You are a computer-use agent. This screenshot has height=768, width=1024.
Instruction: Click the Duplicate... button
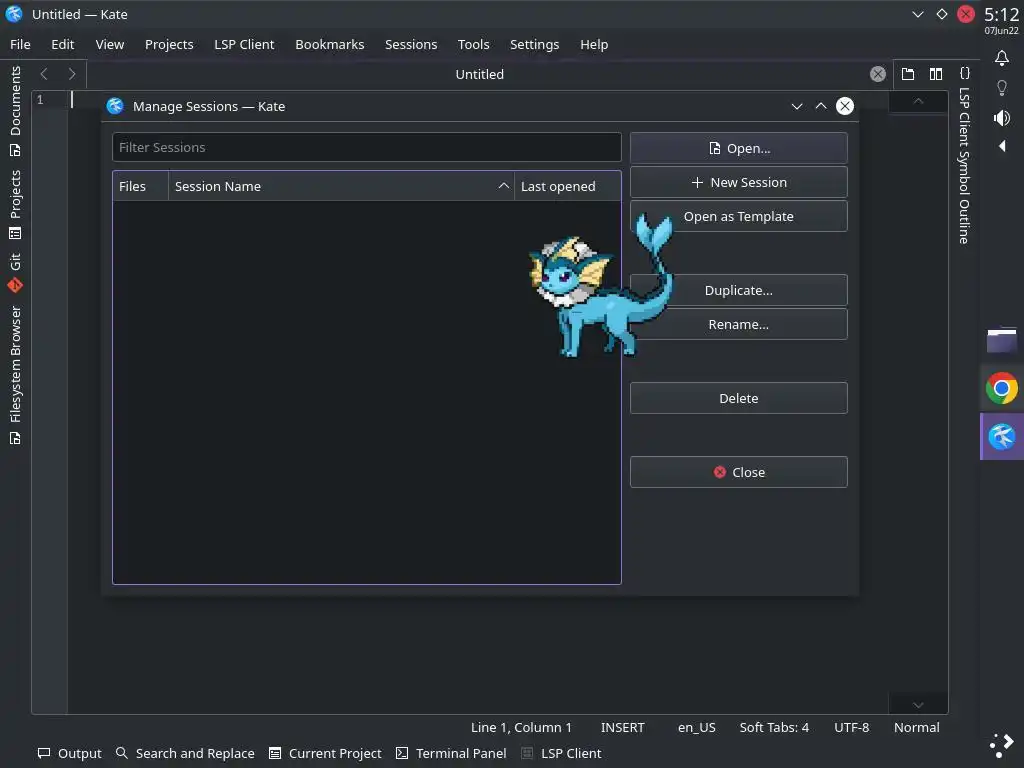[x=739, y=290]
